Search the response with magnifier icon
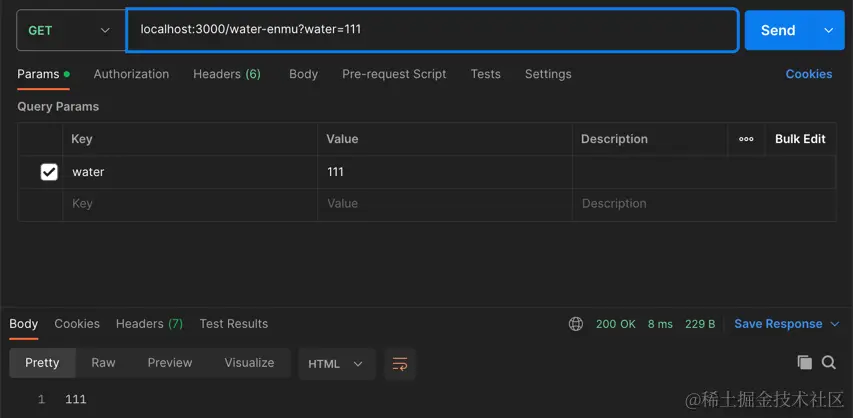 829,362
